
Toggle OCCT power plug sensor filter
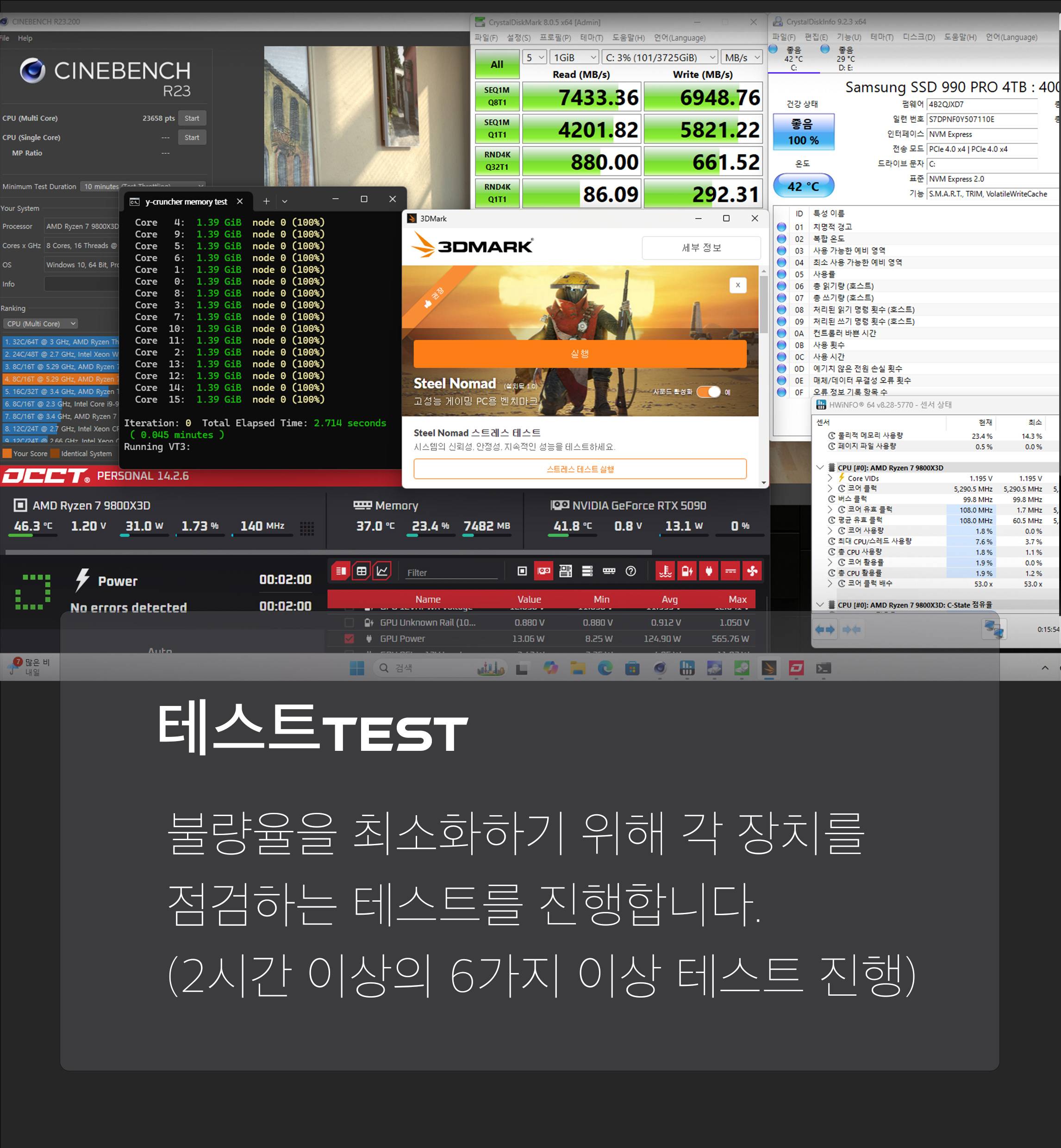point(709,571)
